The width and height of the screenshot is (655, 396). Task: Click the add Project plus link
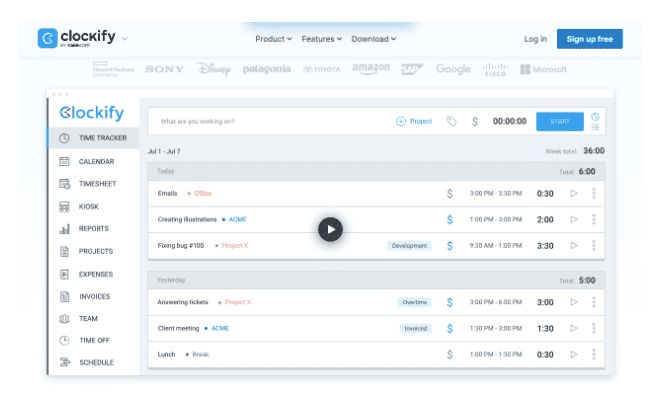coord(414,122)
